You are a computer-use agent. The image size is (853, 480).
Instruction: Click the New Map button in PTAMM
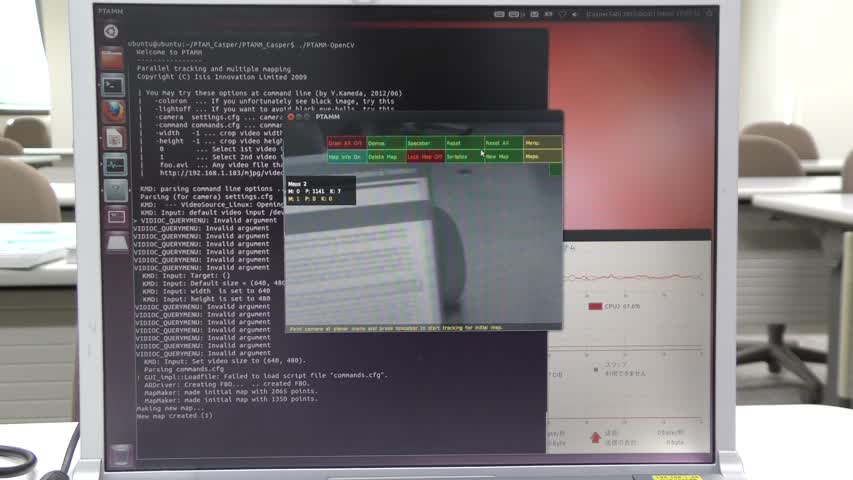tap(504, 157)
